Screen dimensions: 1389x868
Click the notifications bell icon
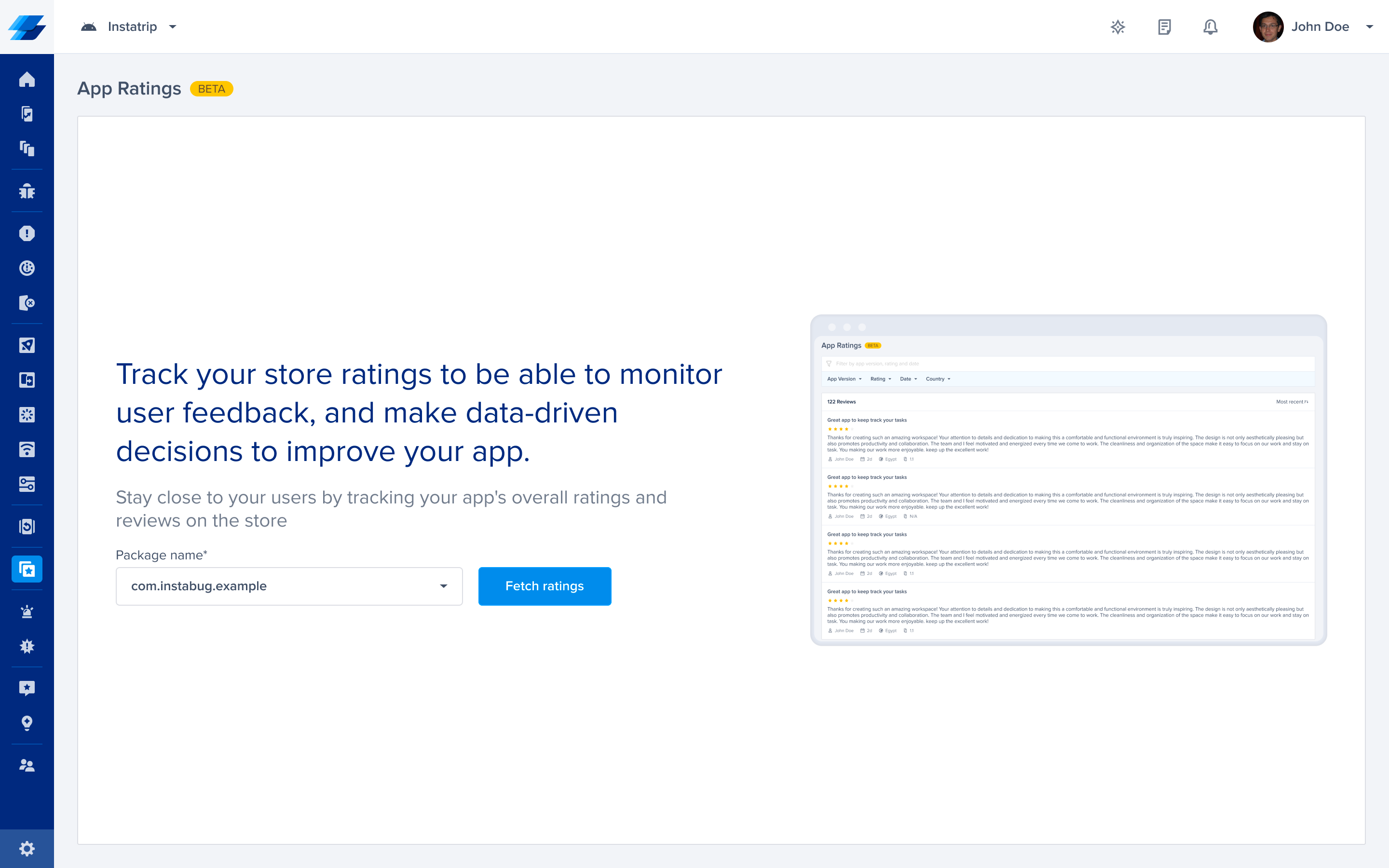click(x=1210, y=27)
